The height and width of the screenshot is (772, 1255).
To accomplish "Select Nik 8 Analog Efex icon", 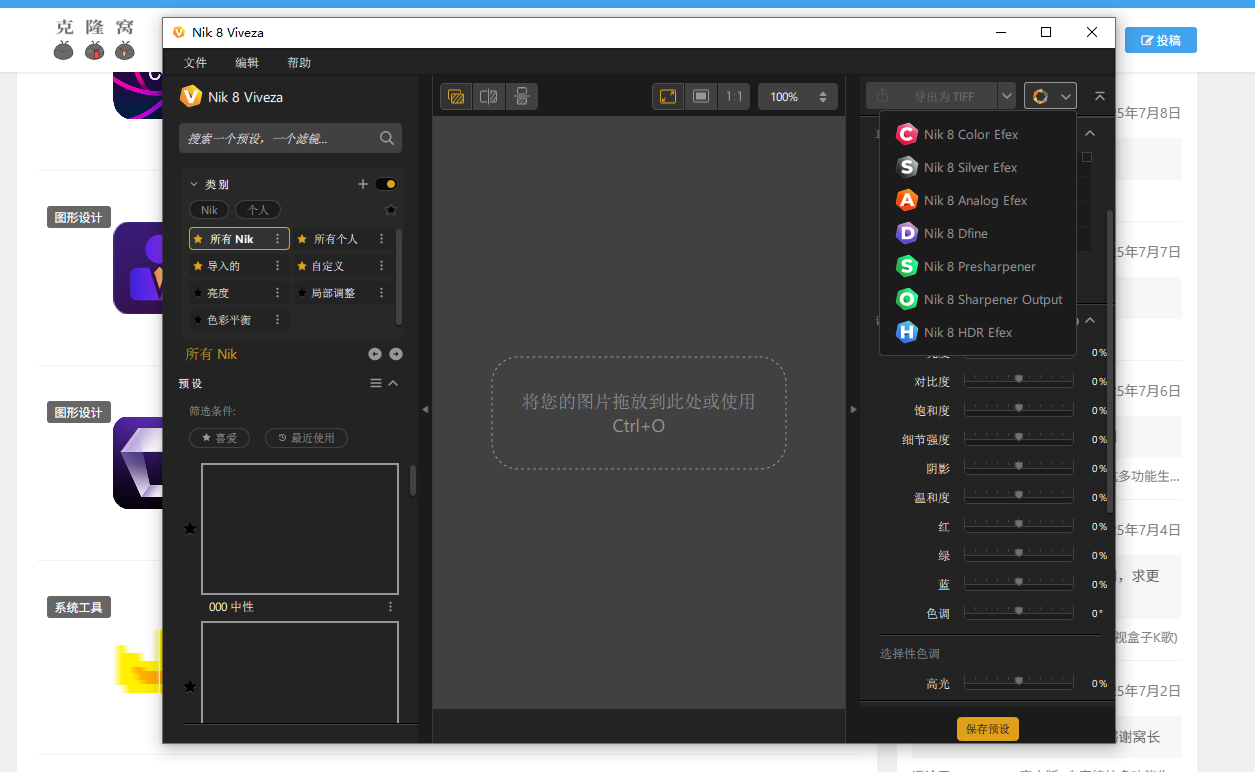I will (x=907, y=200).
